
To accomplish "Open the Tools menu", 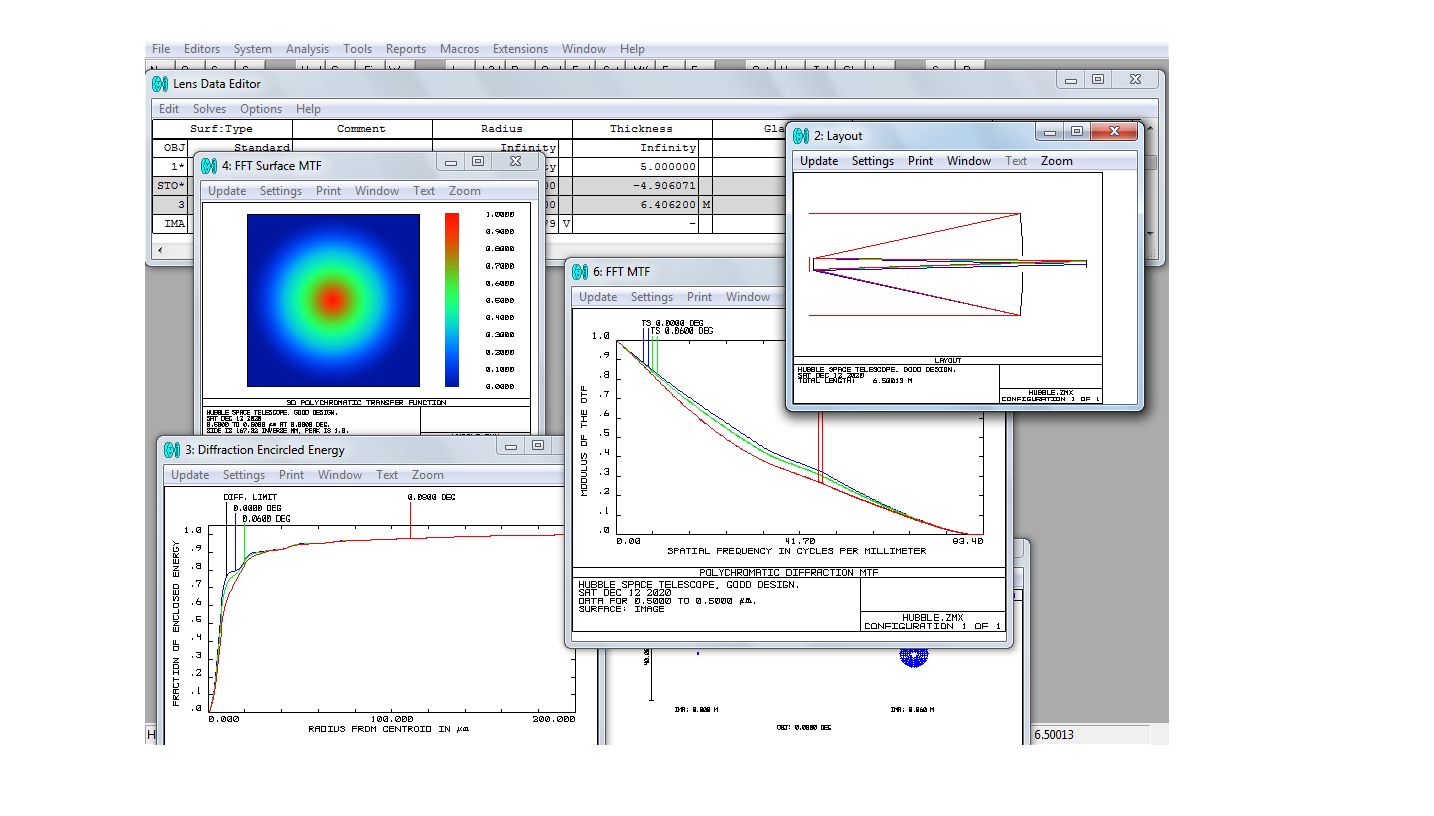I will (x=357, y=49).
